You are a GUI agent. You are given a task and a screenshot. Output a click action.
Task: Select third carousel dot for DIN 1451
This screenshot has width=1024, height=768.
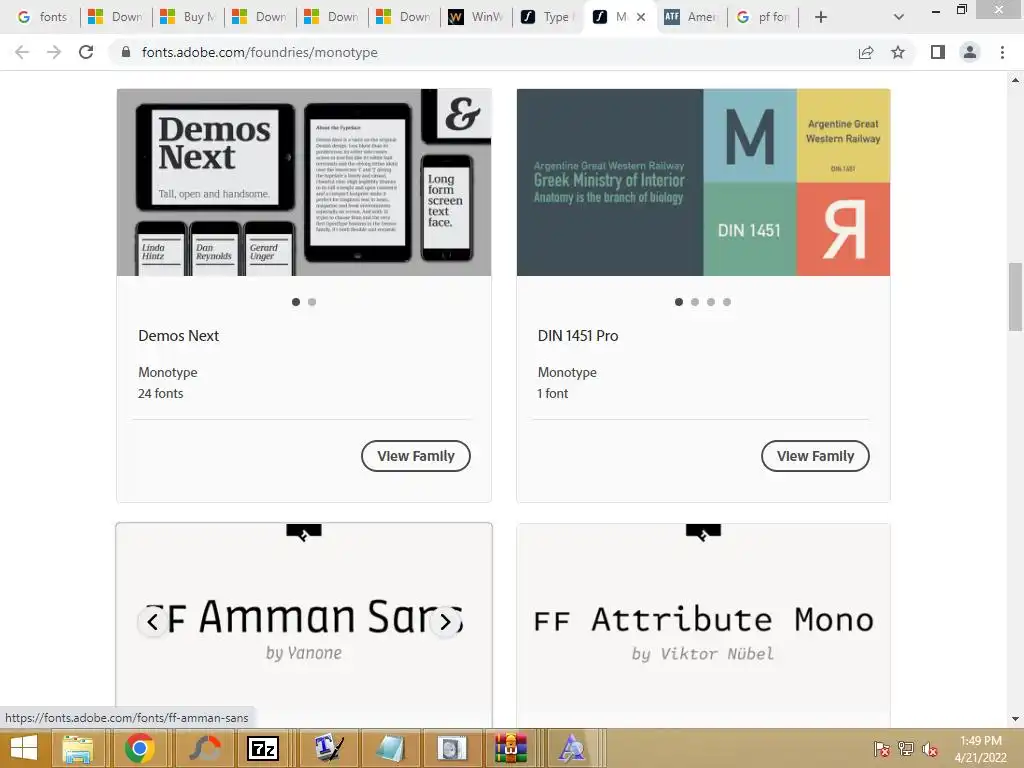711,302
